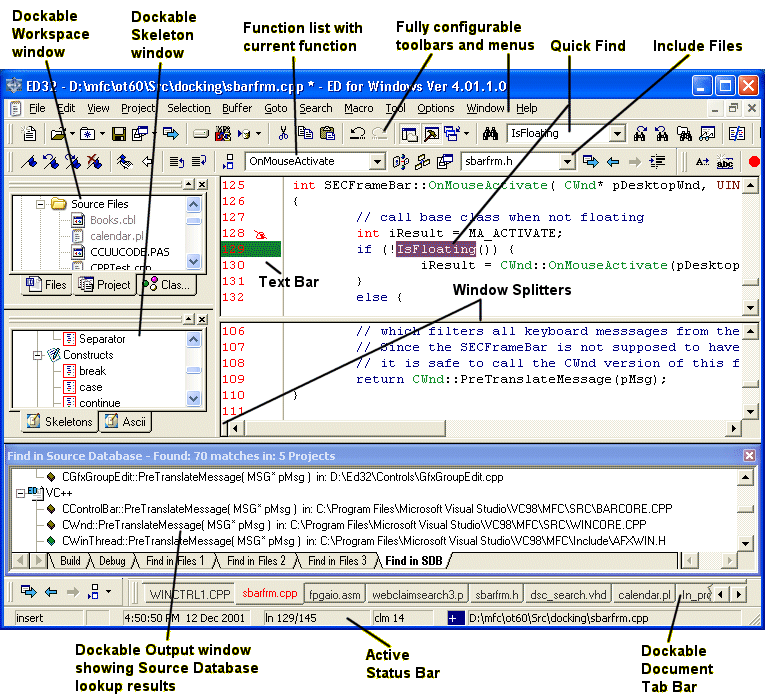Open dropdown arrow next to Open folder icon
The height and width of the screenshot is (700, 765).
pyautogui.click(x=72, y=133)
